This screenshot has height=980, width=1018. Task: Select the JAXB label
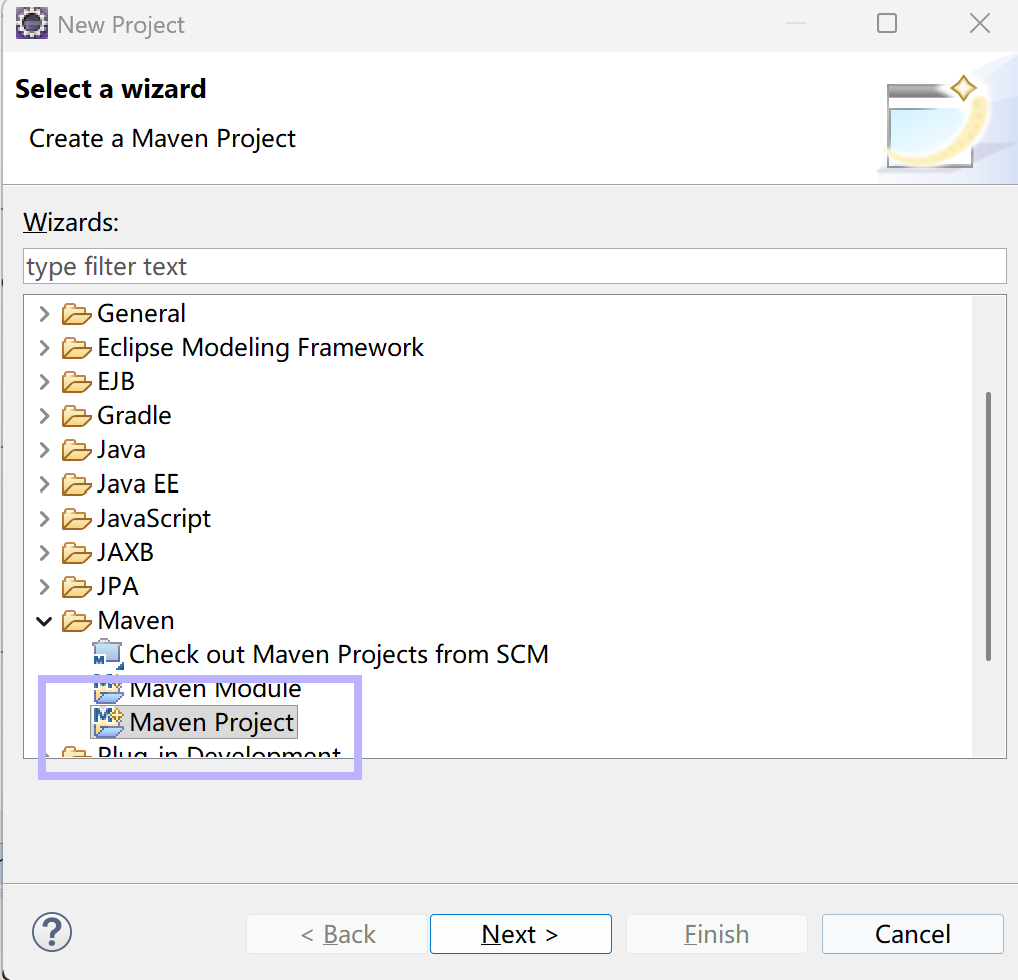pos(126,553)
